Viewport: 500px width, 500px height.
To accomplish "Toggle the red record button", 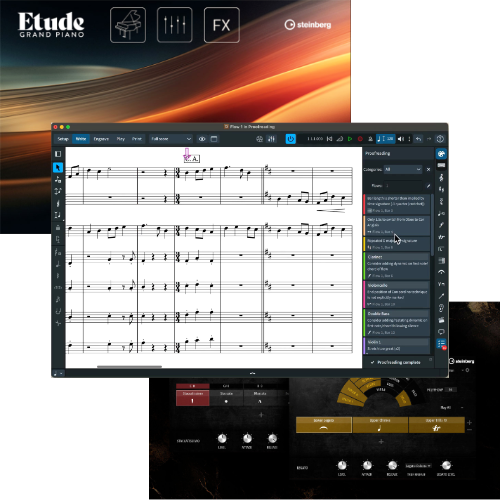I will tap(360, 139).
